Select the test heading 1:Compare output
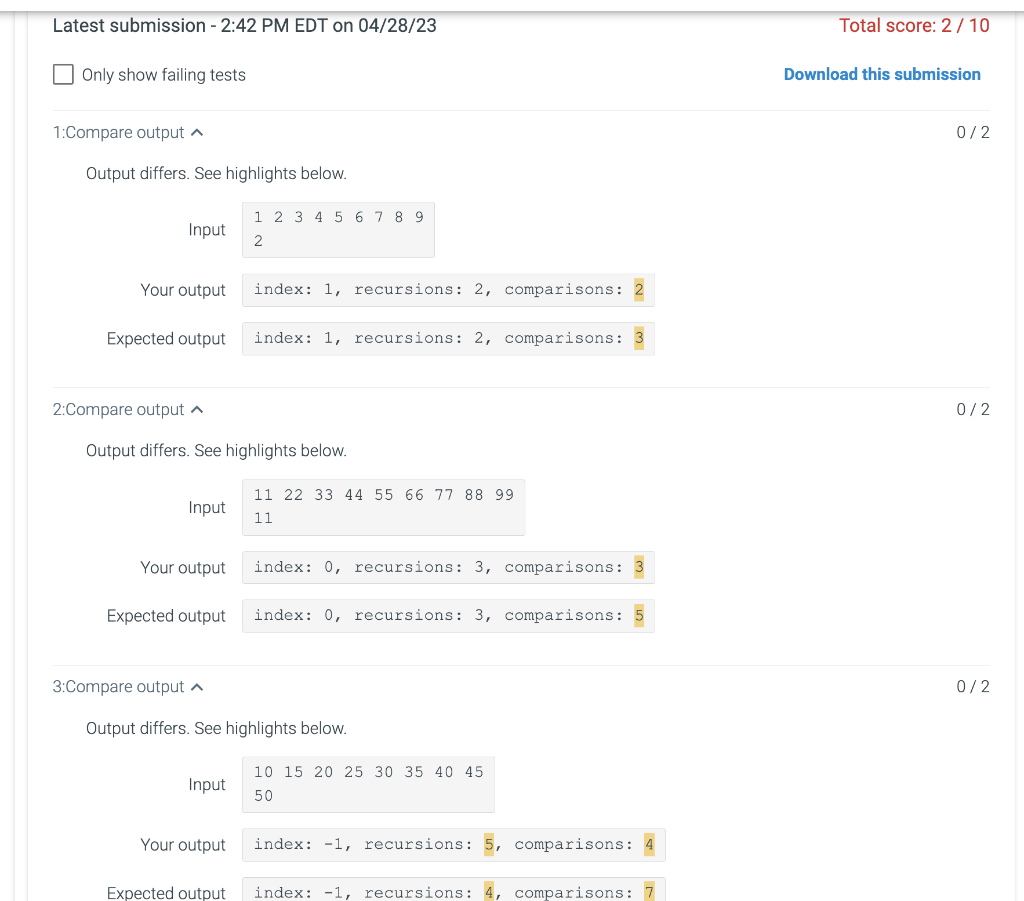Image resolution: width=1024 pixels, height=901 pixels. click(x=118, y=132)
